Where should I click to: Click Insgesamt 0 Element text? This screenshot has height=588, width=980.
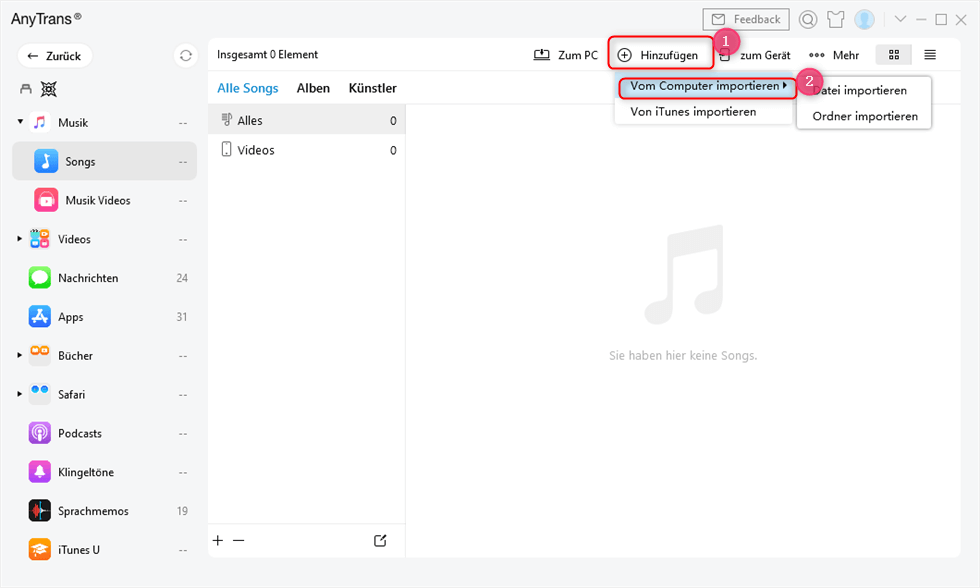point(268,55)
